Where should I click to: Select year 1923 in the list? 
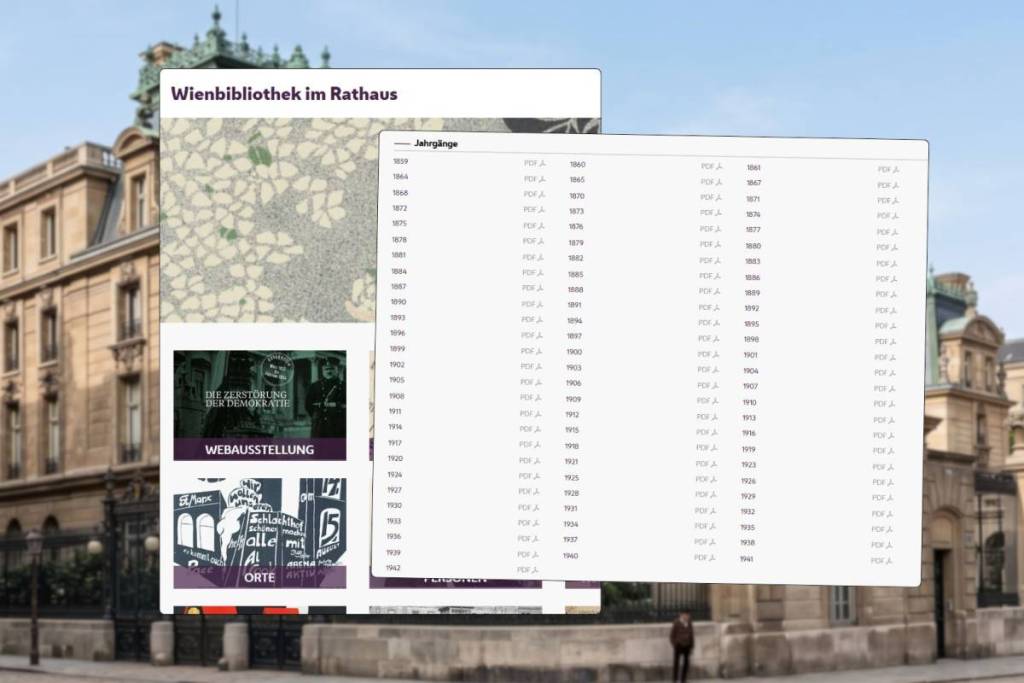click(748, 465)
